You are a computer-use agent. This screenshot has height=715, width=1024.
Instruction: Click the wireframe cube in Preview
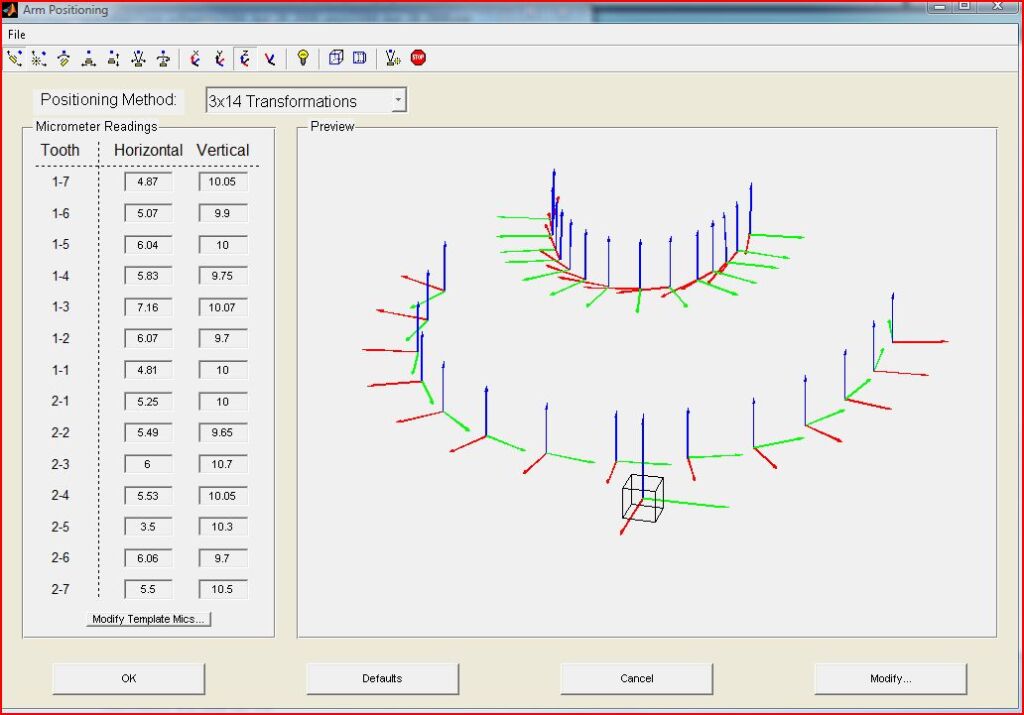point(643,498)
